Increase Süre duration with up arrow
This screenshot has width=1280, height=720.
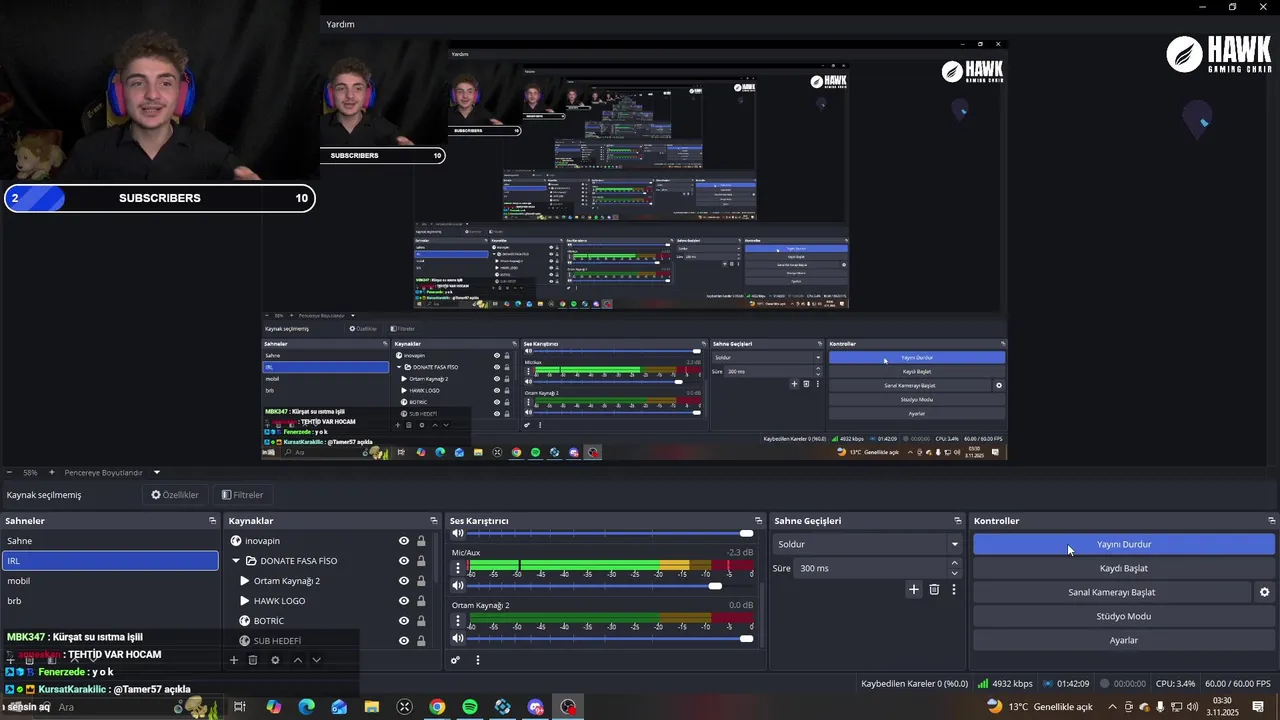click(954, 564)
